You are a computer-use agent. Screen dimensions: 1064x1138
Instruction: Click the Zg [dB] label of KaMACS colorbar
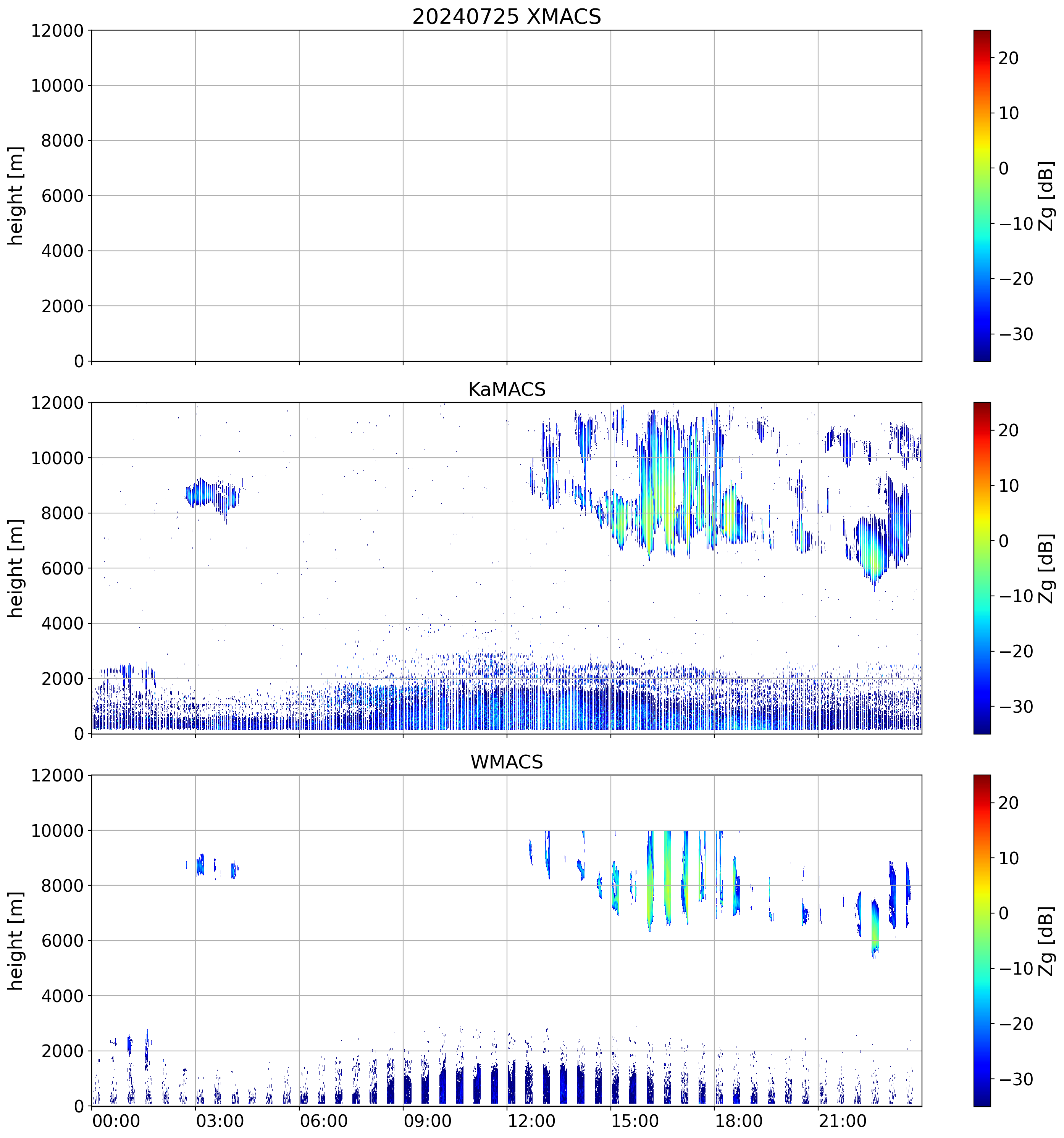click(x=1046, y=568)
